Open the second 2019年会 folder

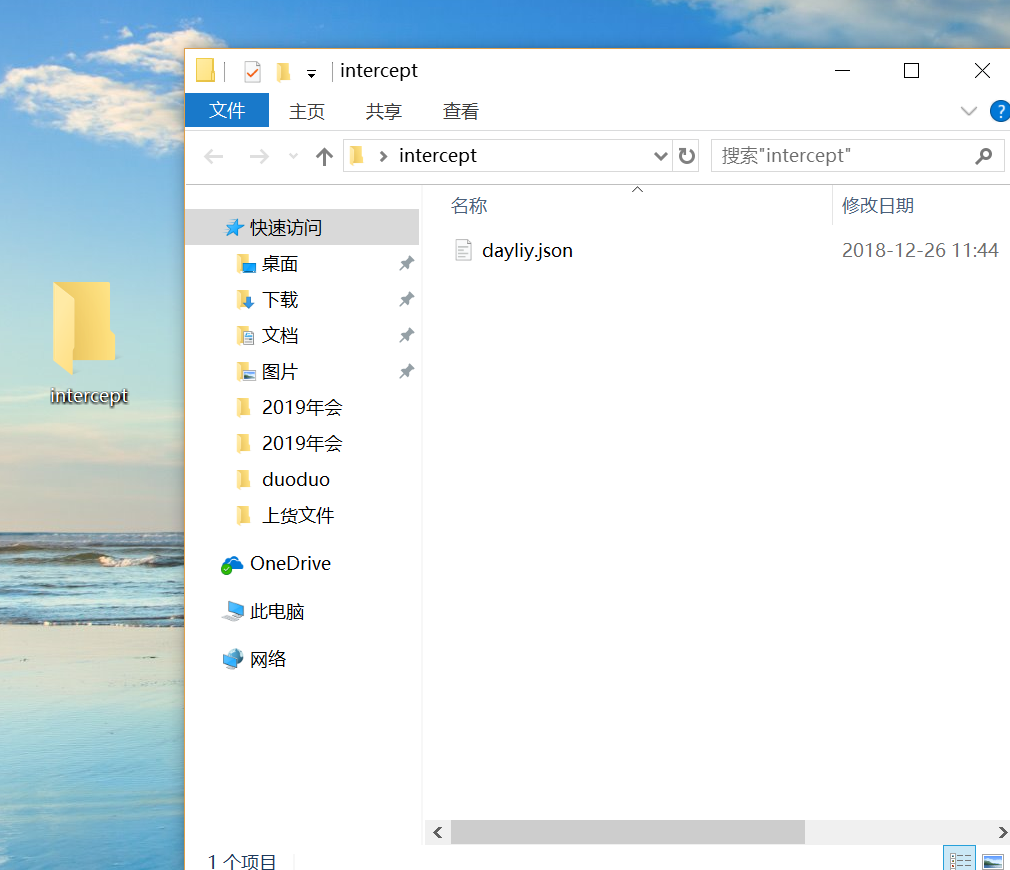point(301,443)
